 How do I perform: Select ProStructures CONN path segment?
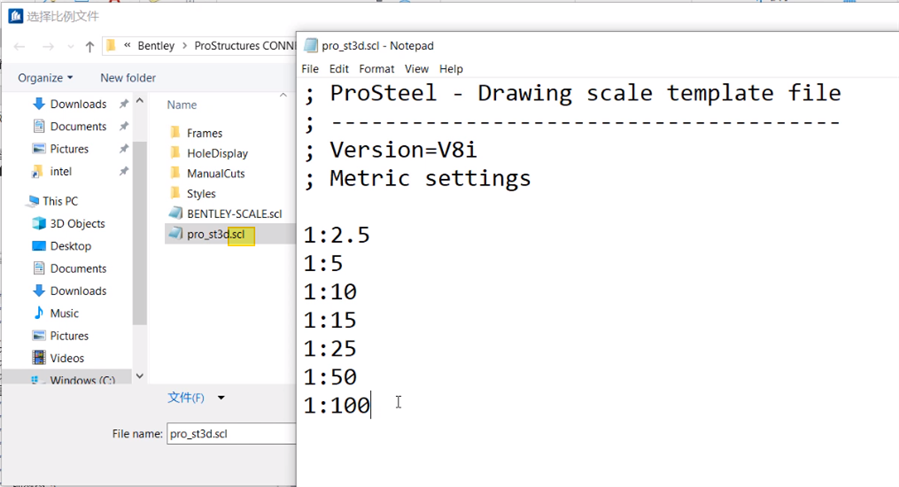pos(245,46)
